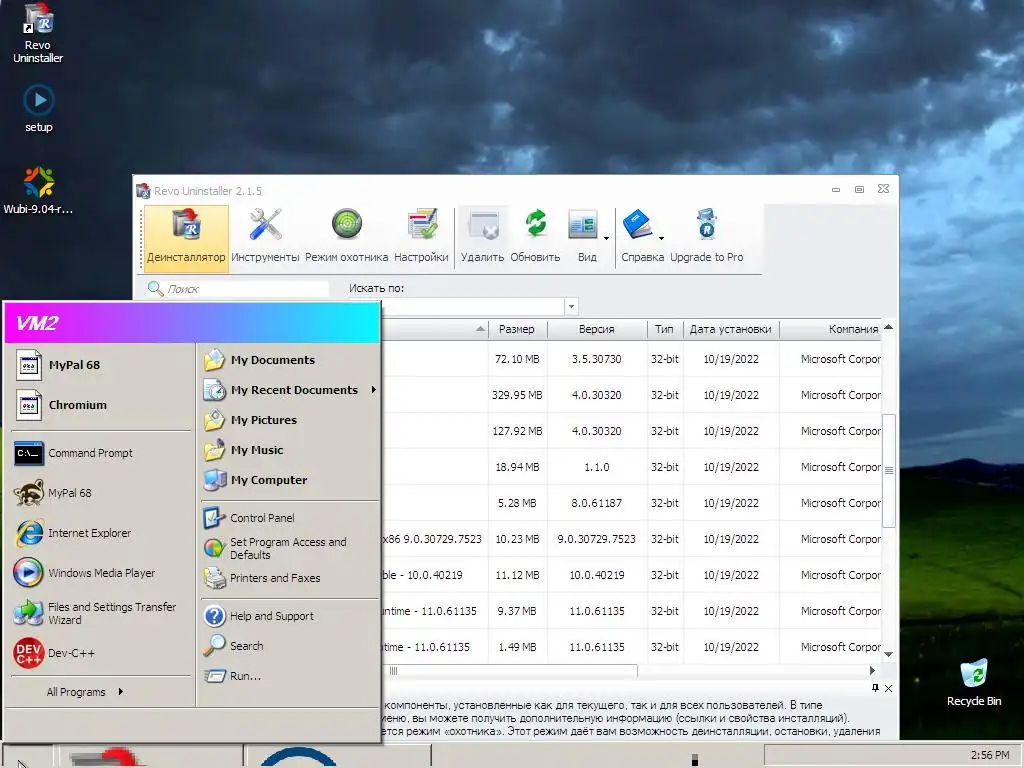Viewport: 1024px width, 768px height.
Task: Click Upgrade to Pro icon
Action: pos(707,236)
